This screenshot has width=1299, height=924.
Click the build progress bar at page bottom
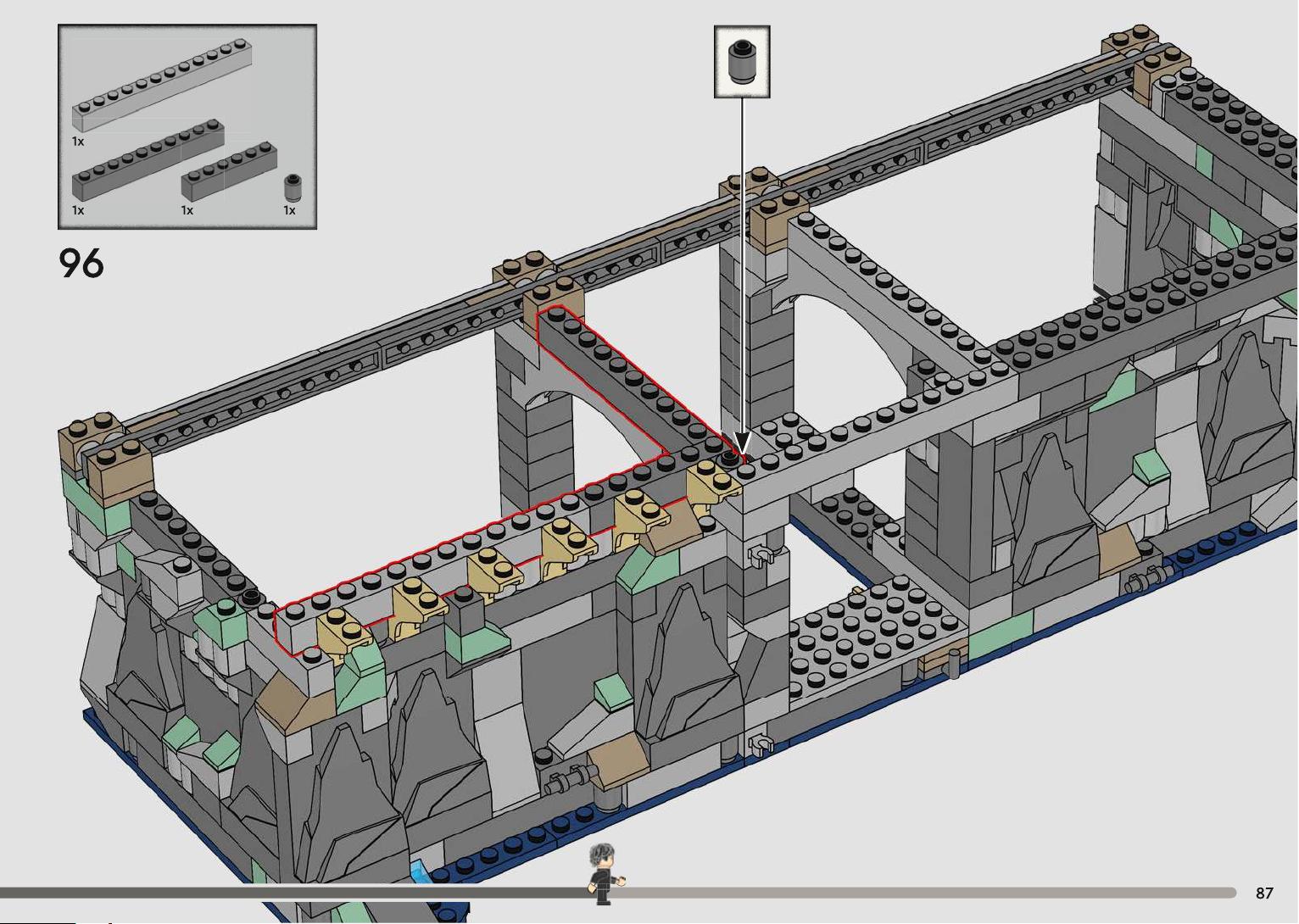pyautogui.click(x=618, y=893)
